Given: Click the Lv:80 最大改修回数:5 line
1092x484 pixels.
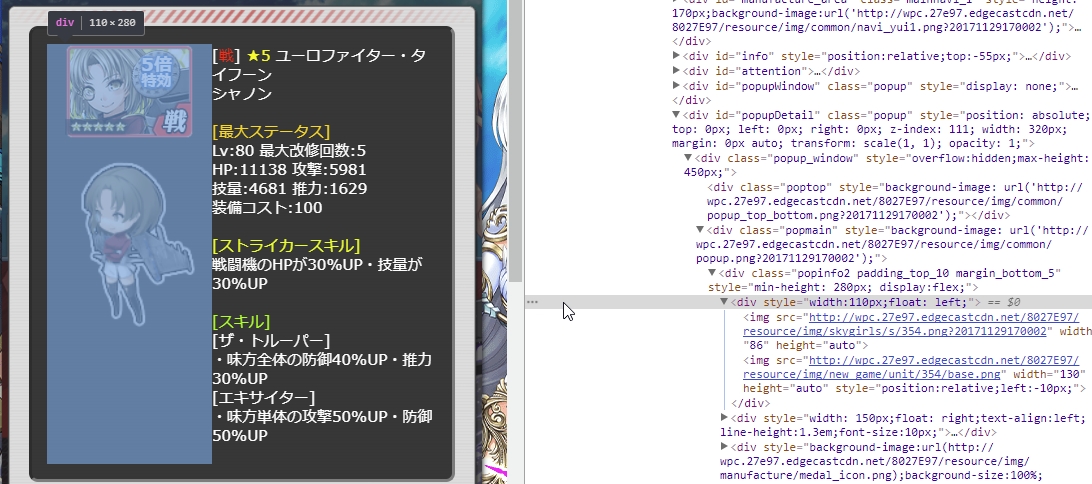Looking at the screenshot, I should click(x=289, y=150).
